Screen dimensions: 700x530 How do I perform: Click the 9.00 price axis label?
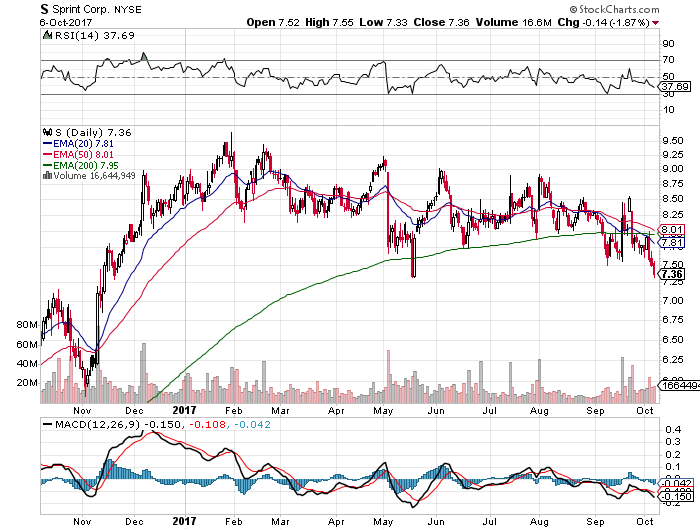(x=673, y=169)
